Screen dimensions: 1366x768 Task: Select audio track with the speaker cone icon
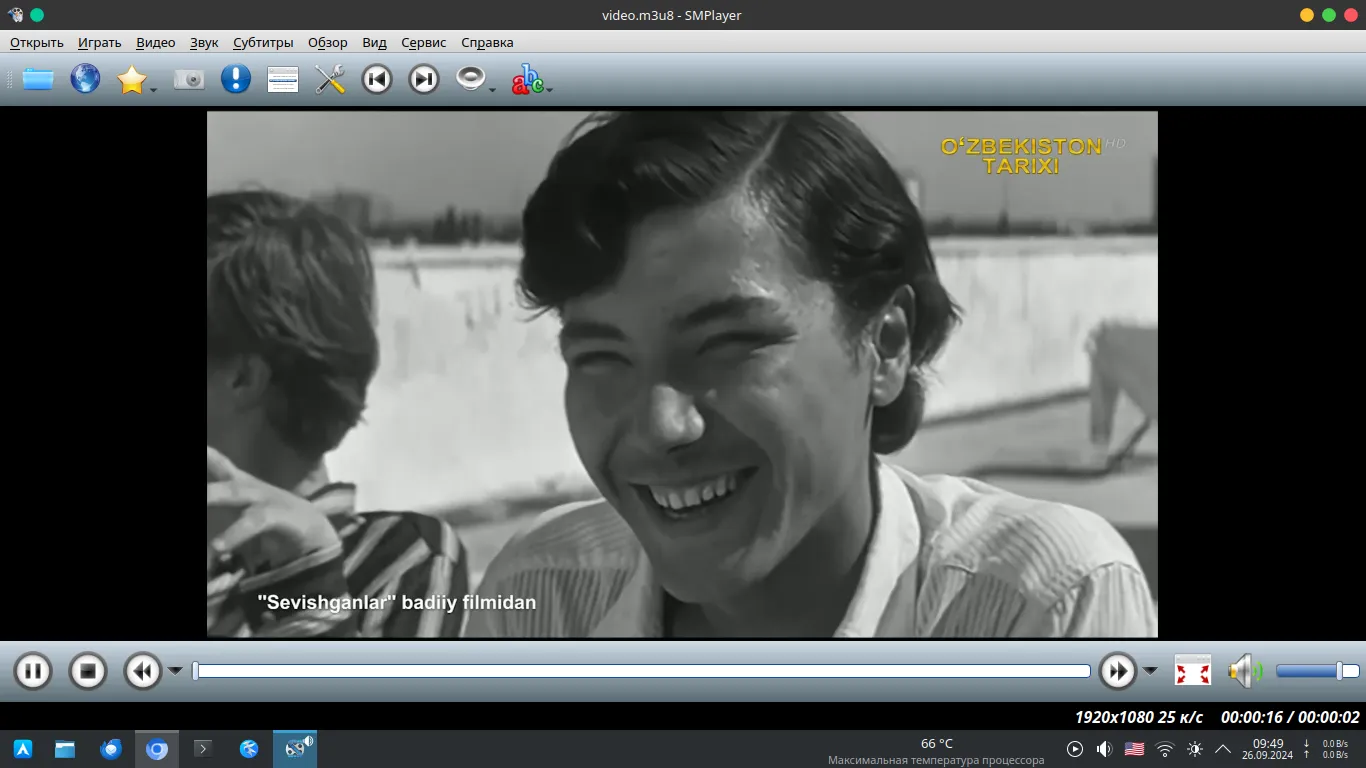pyautogui.click(x=470, y=78)
